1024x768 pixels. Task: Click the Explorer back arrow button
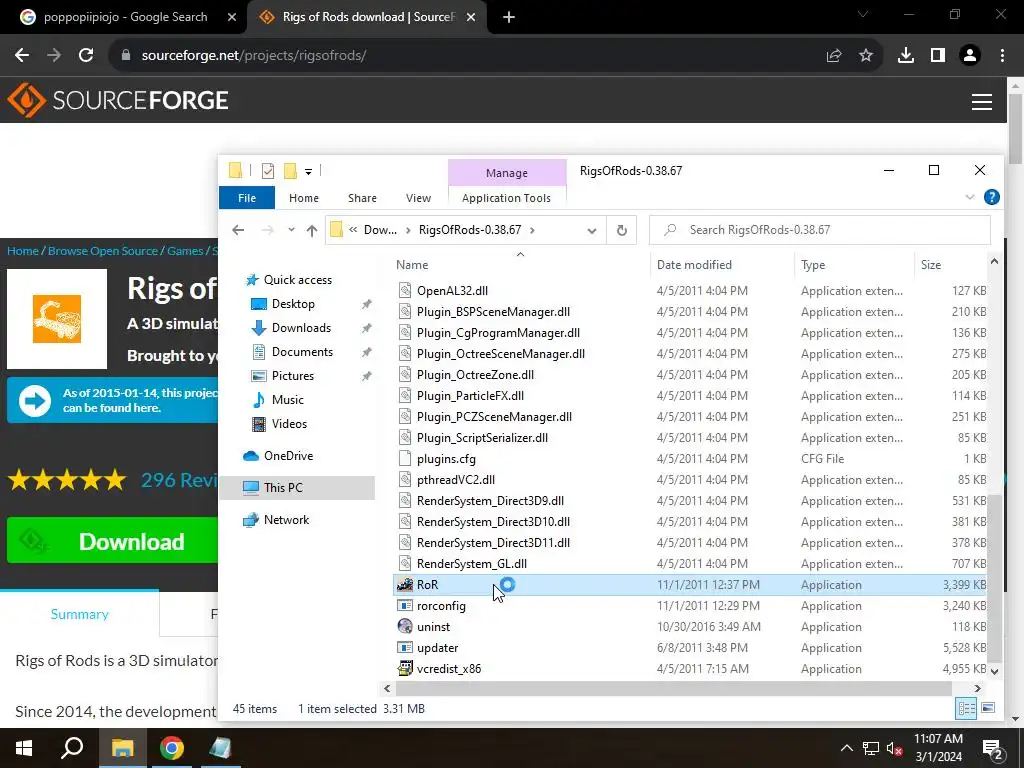point(238,230)
